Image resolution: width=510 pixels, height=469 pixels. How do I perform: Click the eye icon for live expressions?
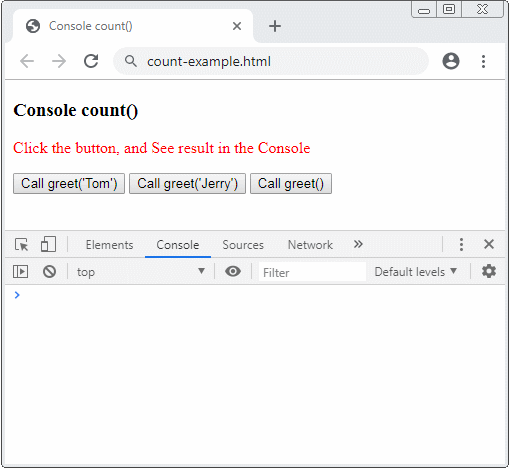pyautogui.click(x=233, y=272)
